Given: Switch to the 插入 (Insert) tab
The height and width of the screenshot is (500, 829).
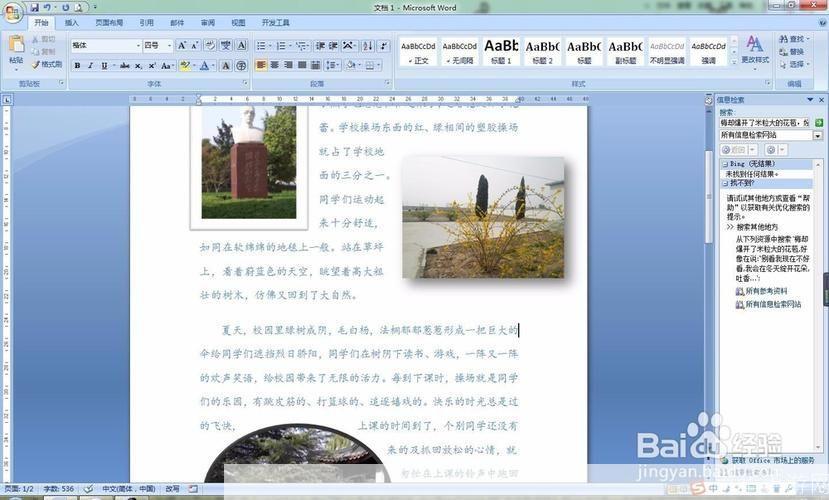Looking at the screenshot, I should coord(71,23).
